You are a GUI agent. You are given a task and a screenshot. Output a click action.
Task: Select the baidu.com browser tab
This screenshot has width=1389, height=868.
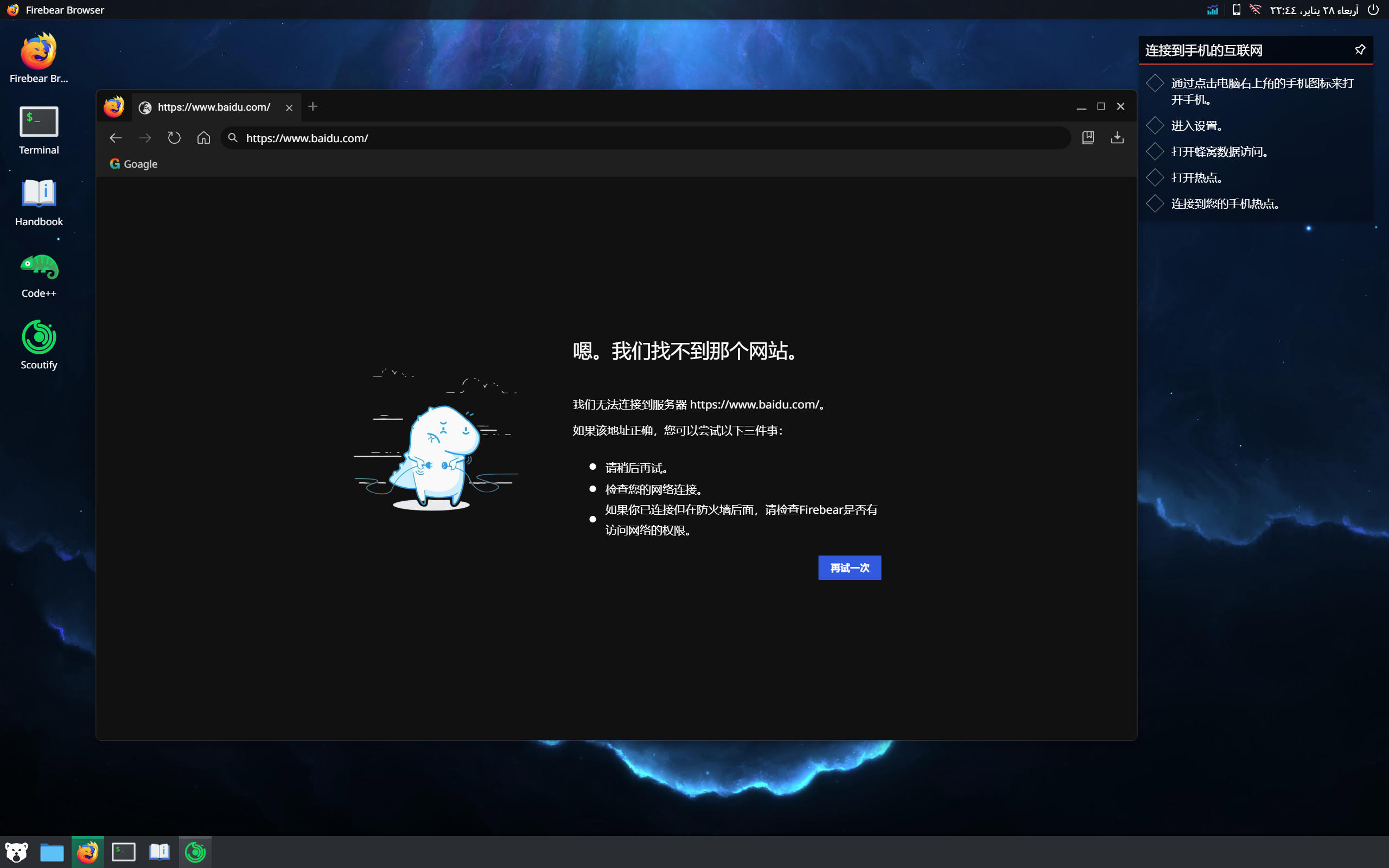pos(214,107)
